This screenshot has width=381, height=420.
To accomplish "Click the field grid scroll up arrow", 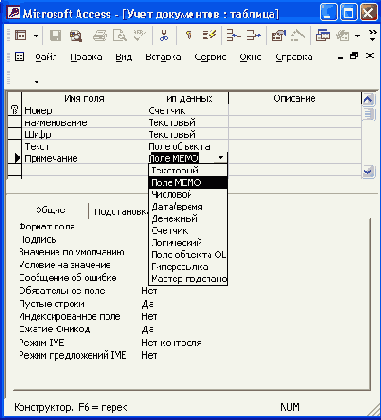I will [367, 99].
